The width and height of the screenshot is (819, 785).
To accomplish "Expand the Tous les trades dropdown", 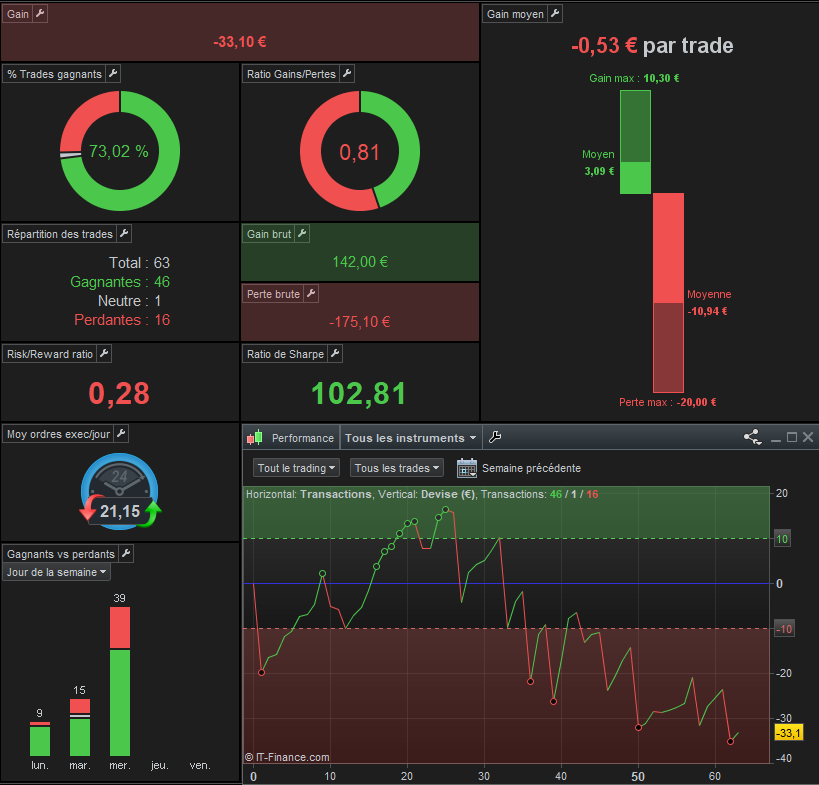I will [396, 468].
